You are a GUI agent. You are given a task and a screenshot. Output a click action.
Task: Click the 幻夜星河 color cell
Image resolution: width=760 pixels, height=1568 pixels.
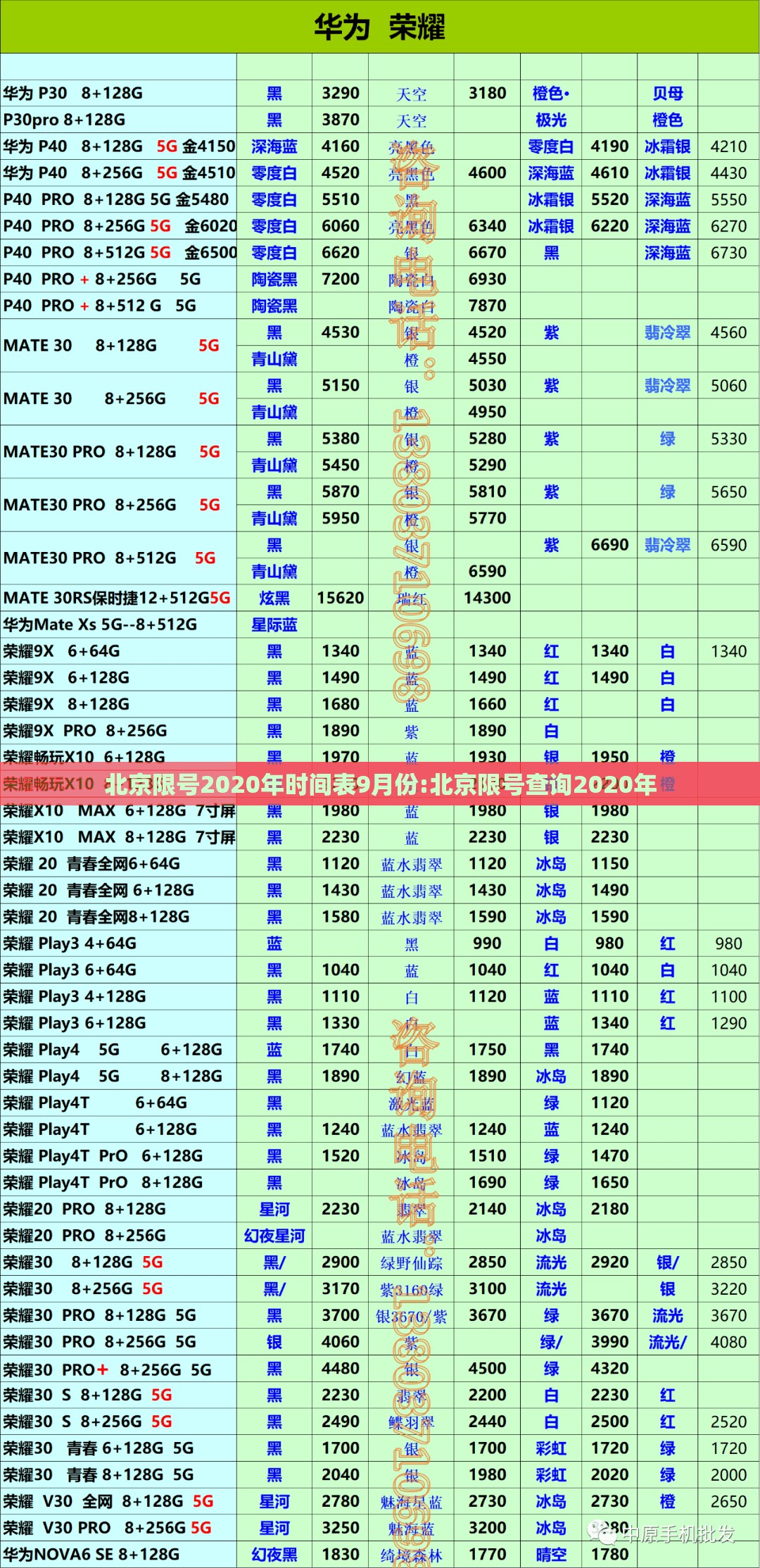[274, 1236]
